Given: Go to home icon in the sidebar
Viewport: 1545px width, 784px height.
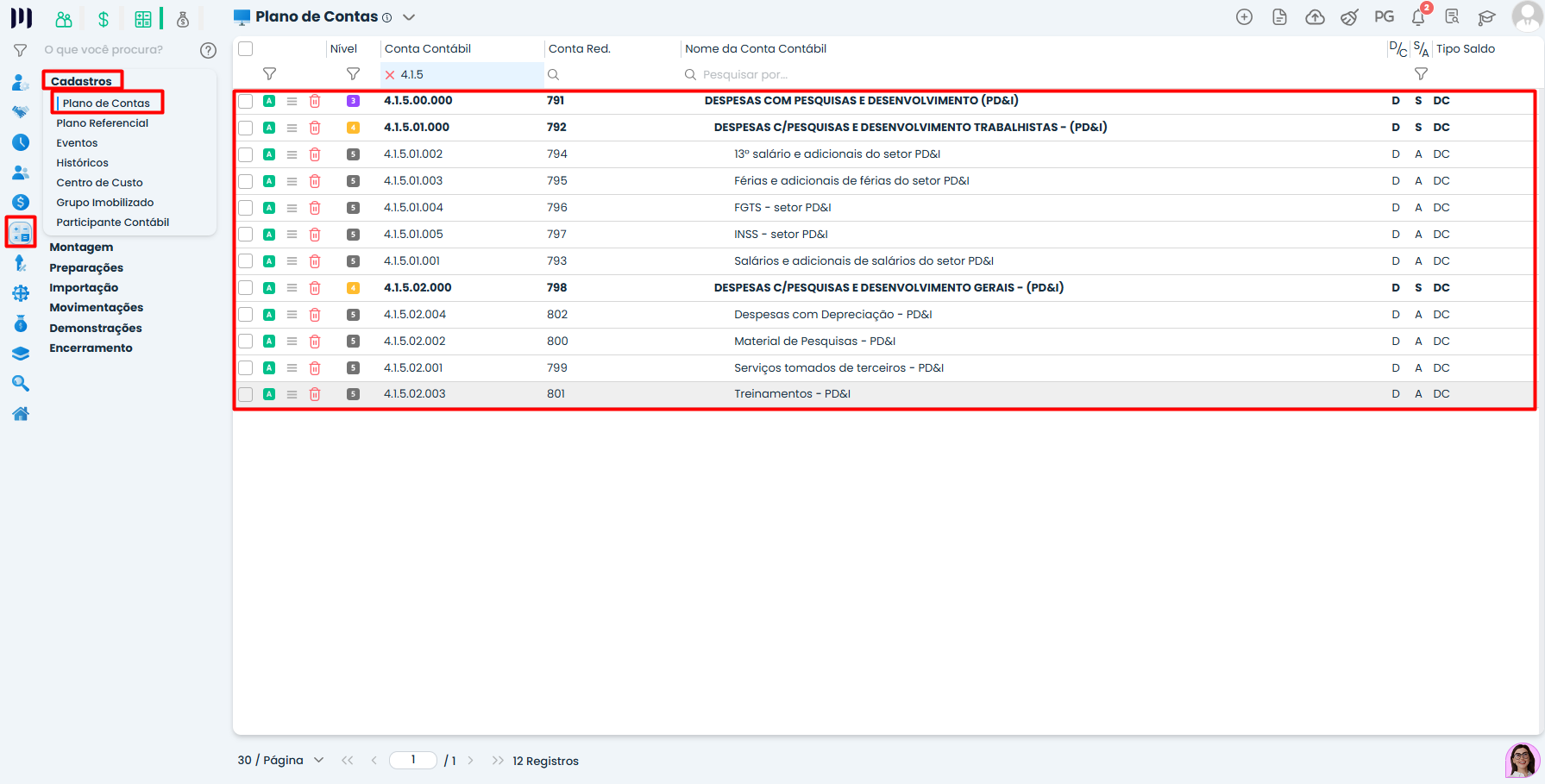Looking at the screenshot, I should coord(21,414).
